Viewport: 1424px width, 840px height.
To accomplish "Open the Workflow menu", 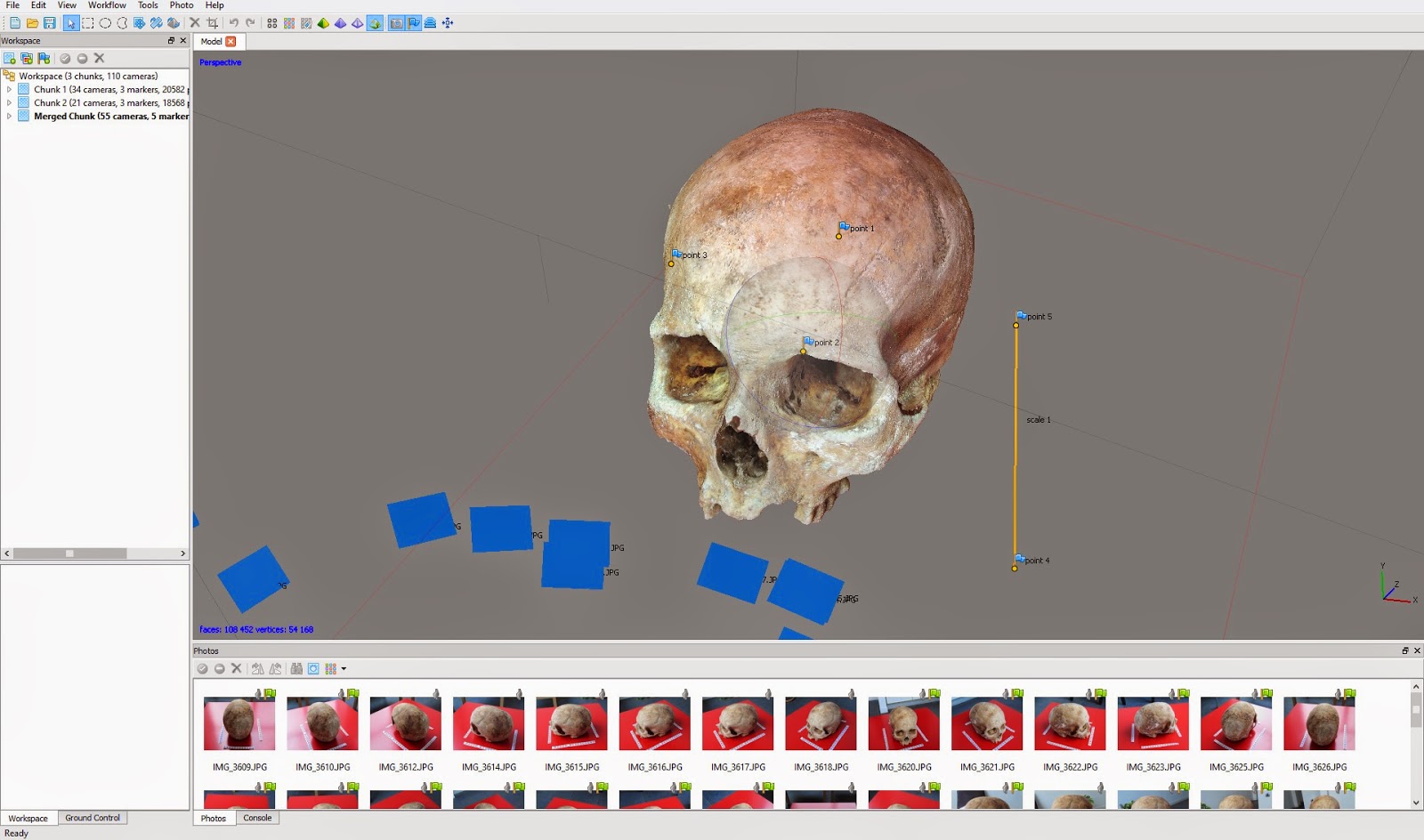I will 106,5.
